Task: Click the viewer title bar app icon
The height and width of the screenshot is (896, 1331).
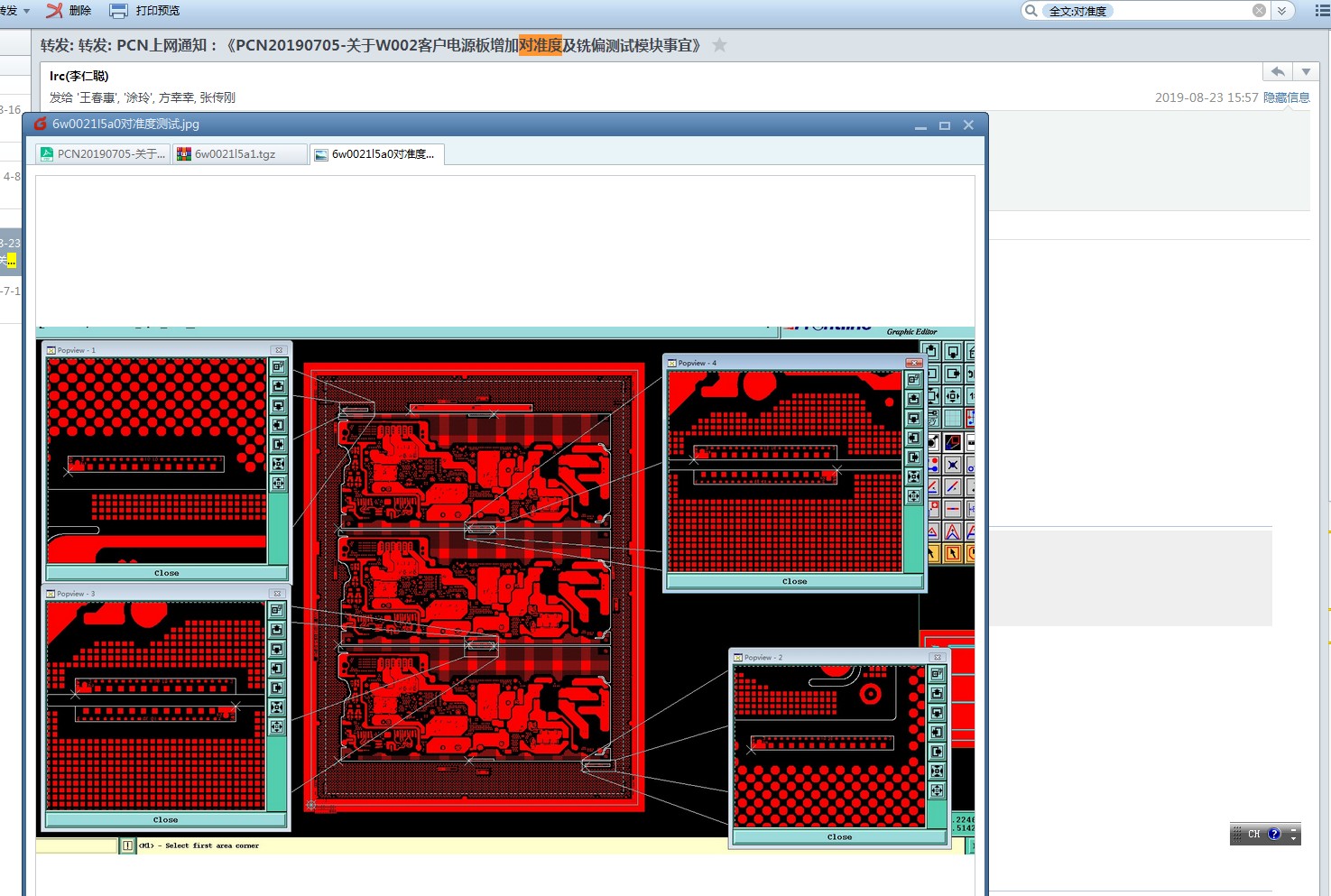Action: tap(40, 124)
